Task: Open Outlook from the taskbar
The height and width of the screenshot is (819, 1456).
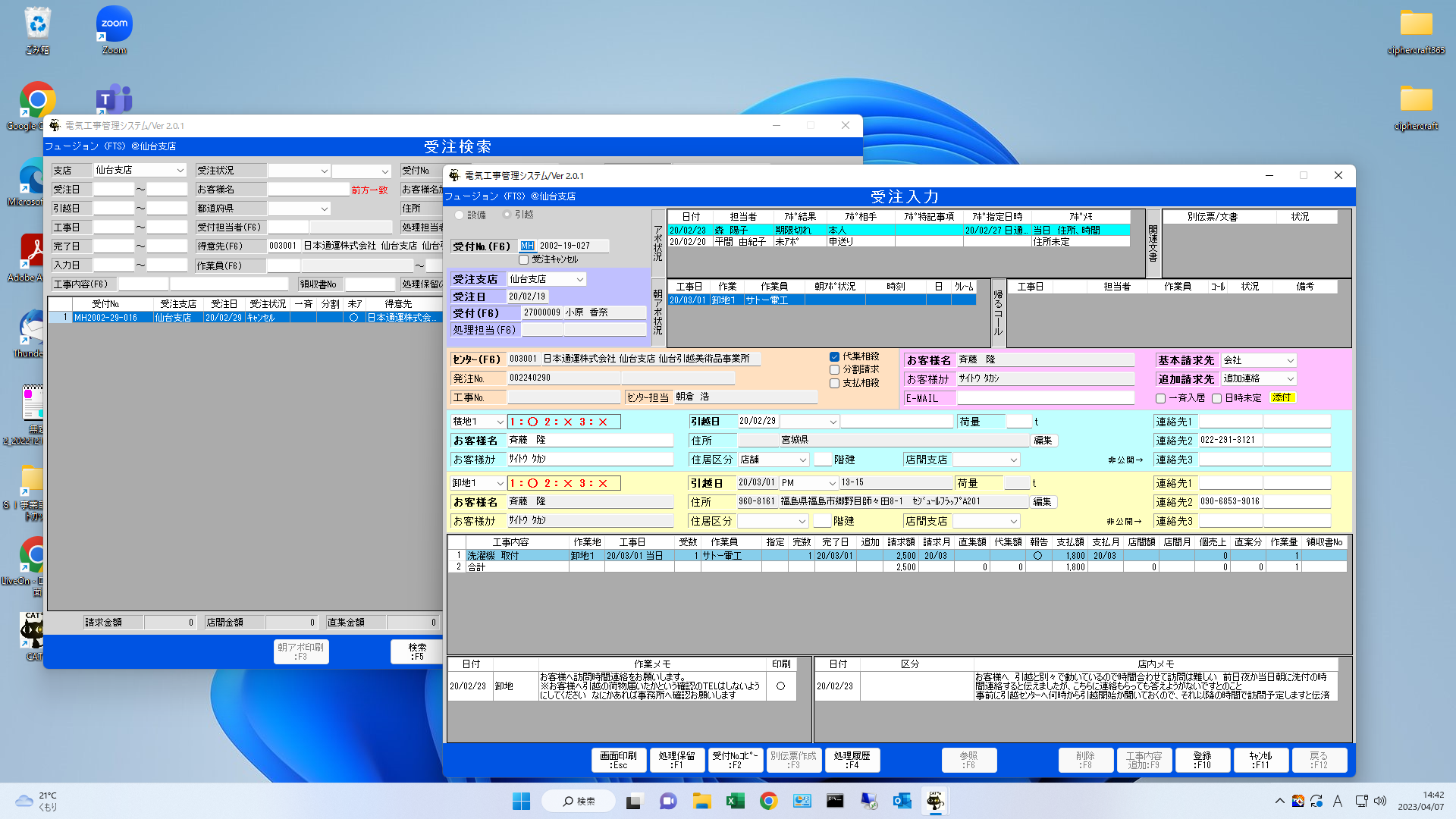Action: (902, 801)
